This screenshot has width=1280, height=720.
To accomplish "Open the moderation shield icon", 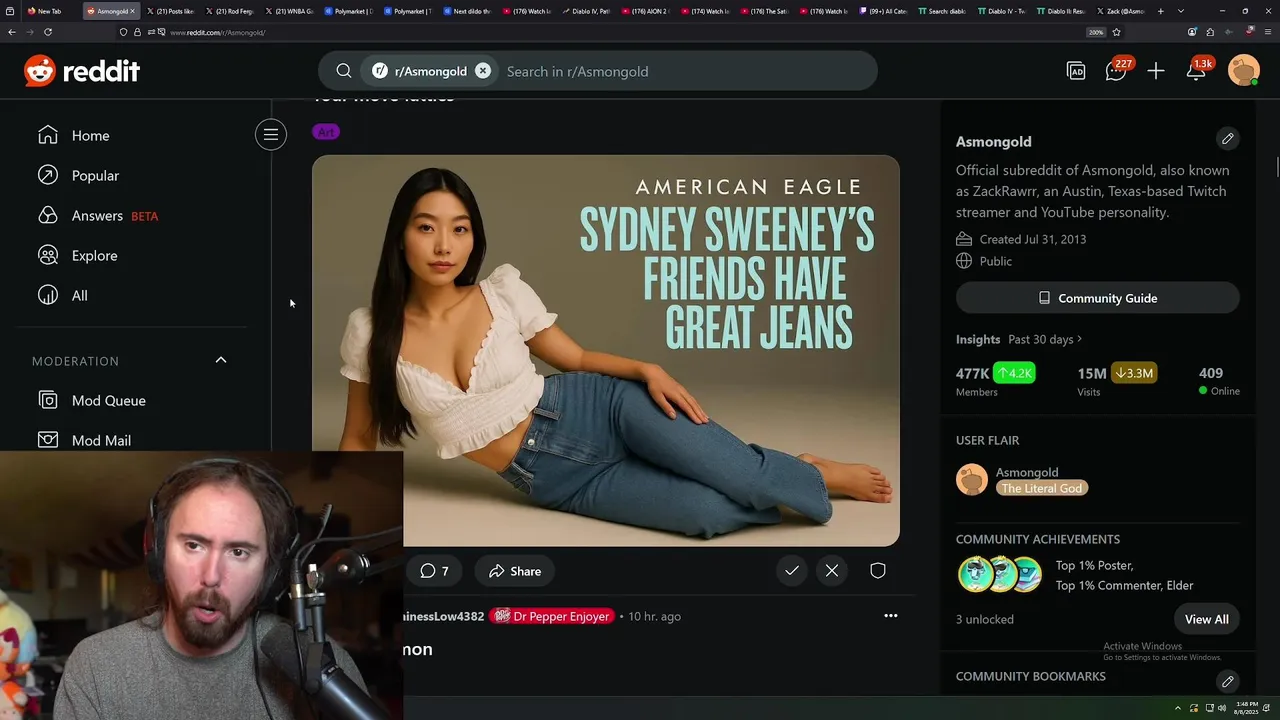I will coord(878,570).
